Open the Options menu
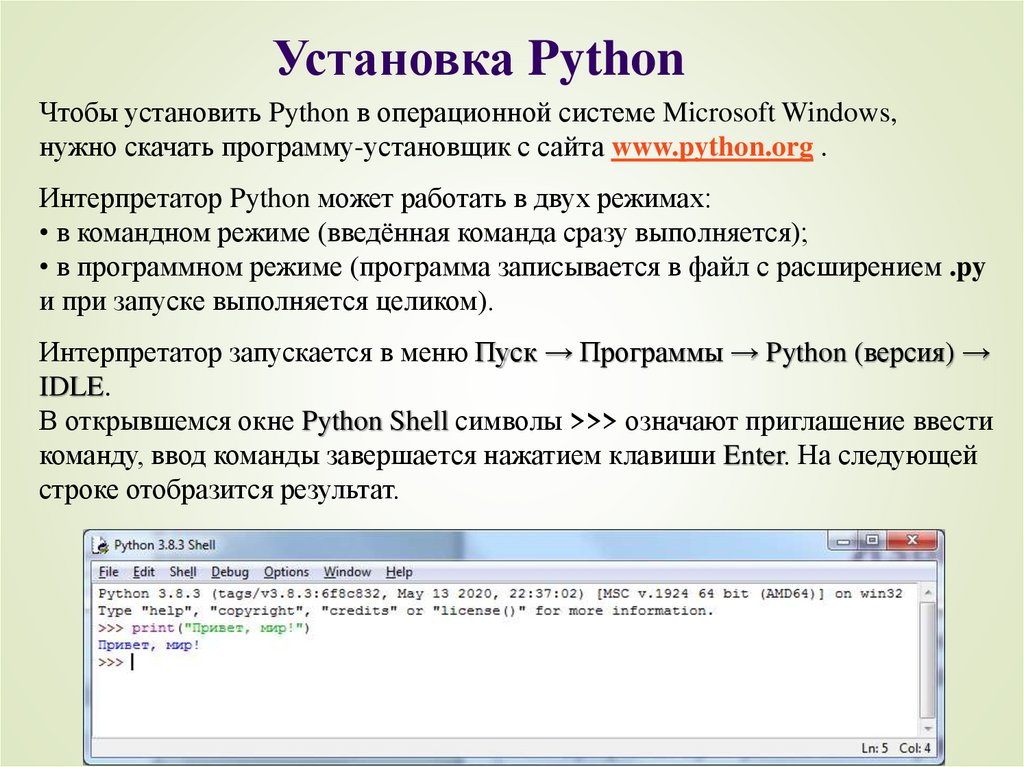Image resolution: width=1024 pixels, height=767 pixels. (x=286, y=572)
